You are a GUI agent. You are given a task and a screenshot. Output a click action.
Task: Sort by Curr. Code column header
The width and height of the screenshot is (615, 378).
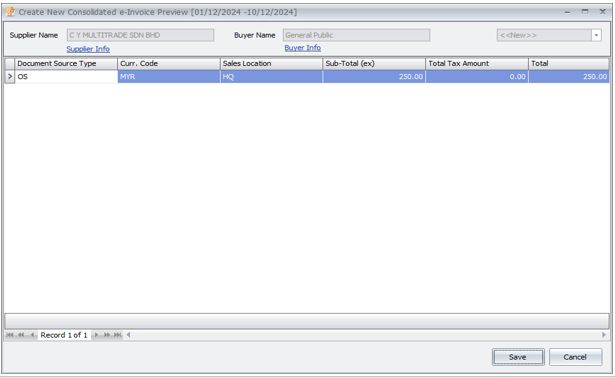[169, 64]
